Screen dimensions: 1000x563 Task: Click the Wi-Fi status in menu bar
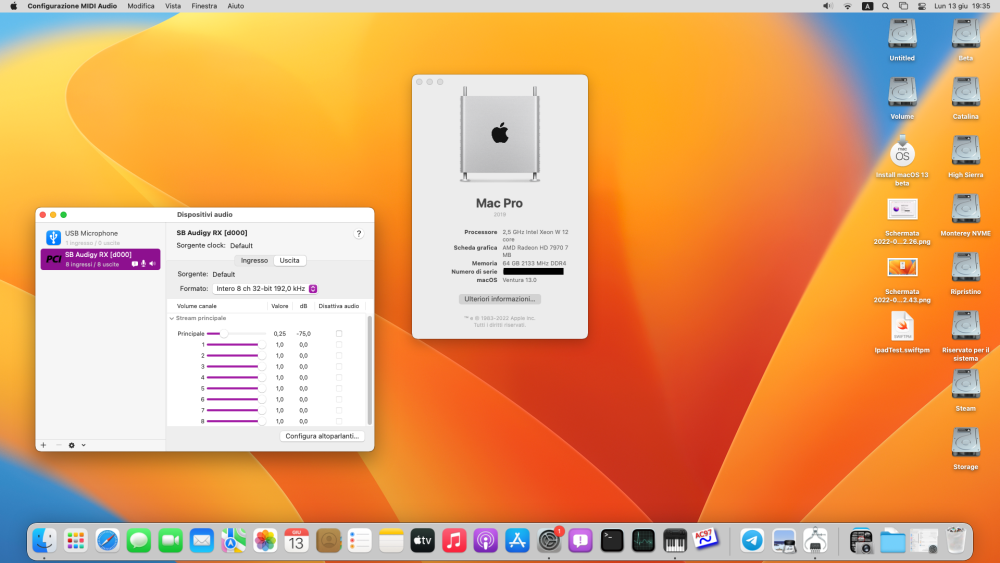(848, 6)
